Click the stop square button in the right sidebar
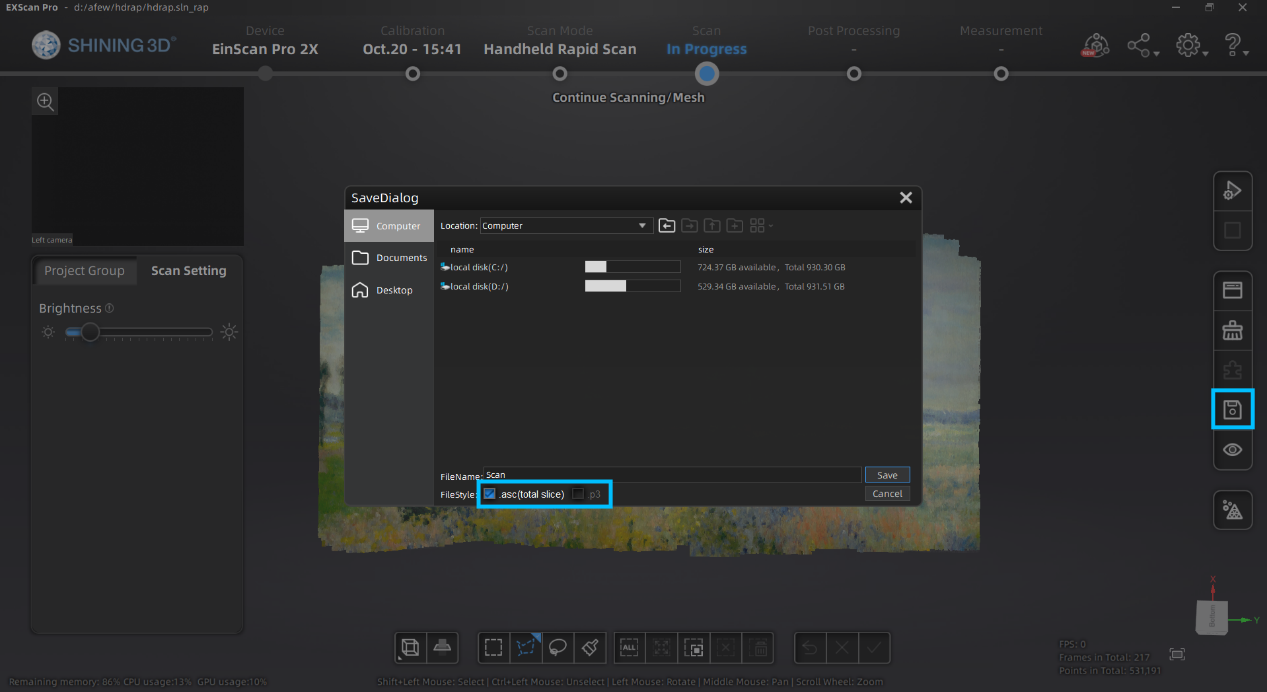1267x692 pixels. (1233, 231)
